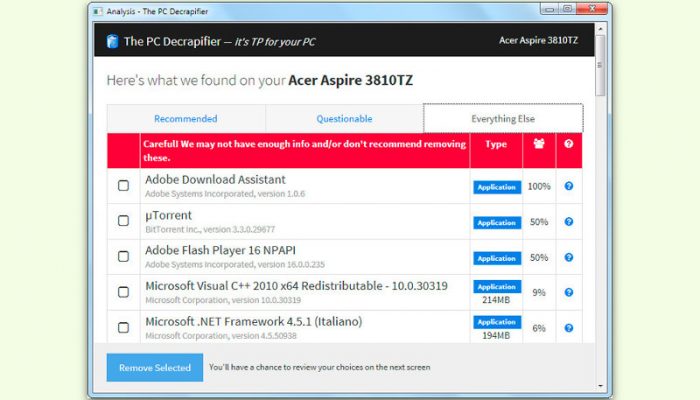Tick Microsoft .NET Framework 4.5.1 (Italiano) checkbox

(x=123, y=328)
